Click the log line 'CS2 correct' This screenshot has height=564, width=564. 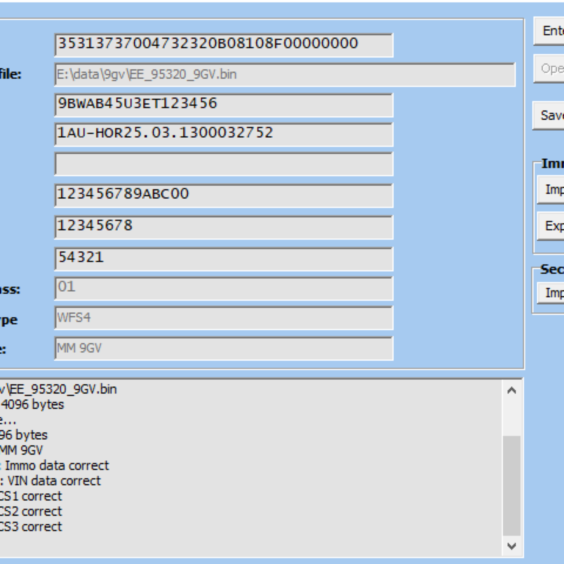[x=31, y=511]
